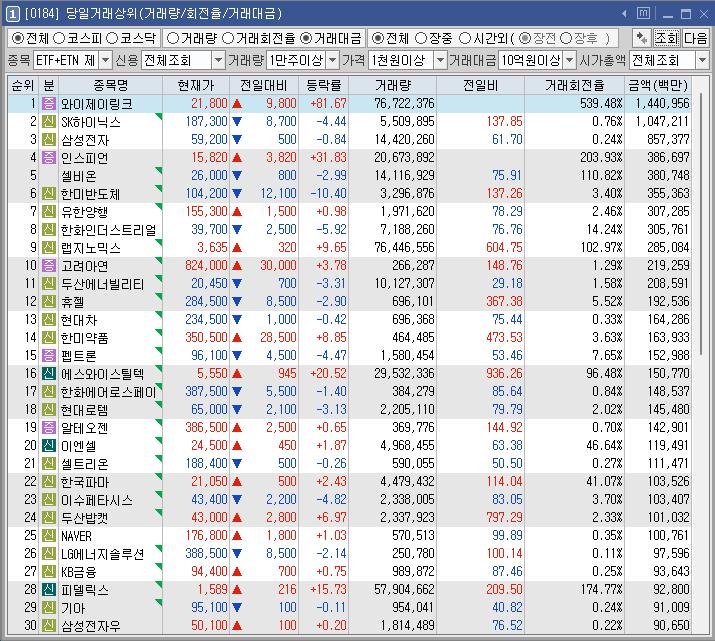Open the 시가총액 전체조회 dropdown
The width and height of the screenshot is (715, 641).
point(702,60)
